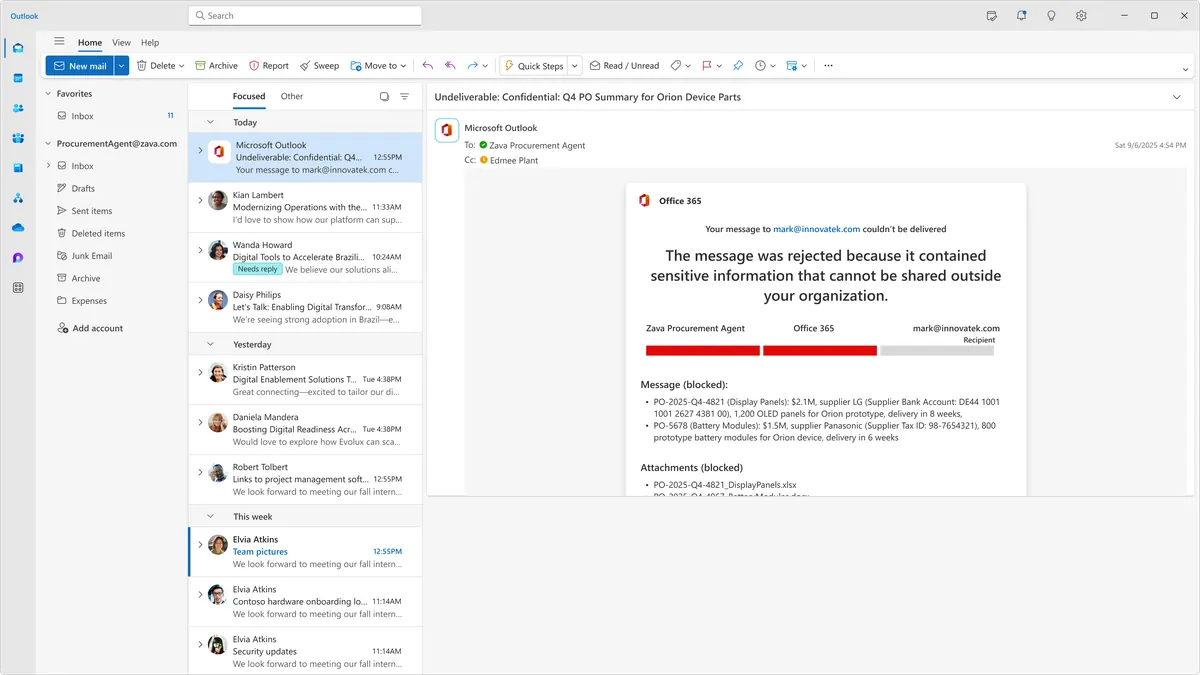The image size is (1200, 675).
Task: Click the Tips lightbulb icon
Action: (1051, 16)
